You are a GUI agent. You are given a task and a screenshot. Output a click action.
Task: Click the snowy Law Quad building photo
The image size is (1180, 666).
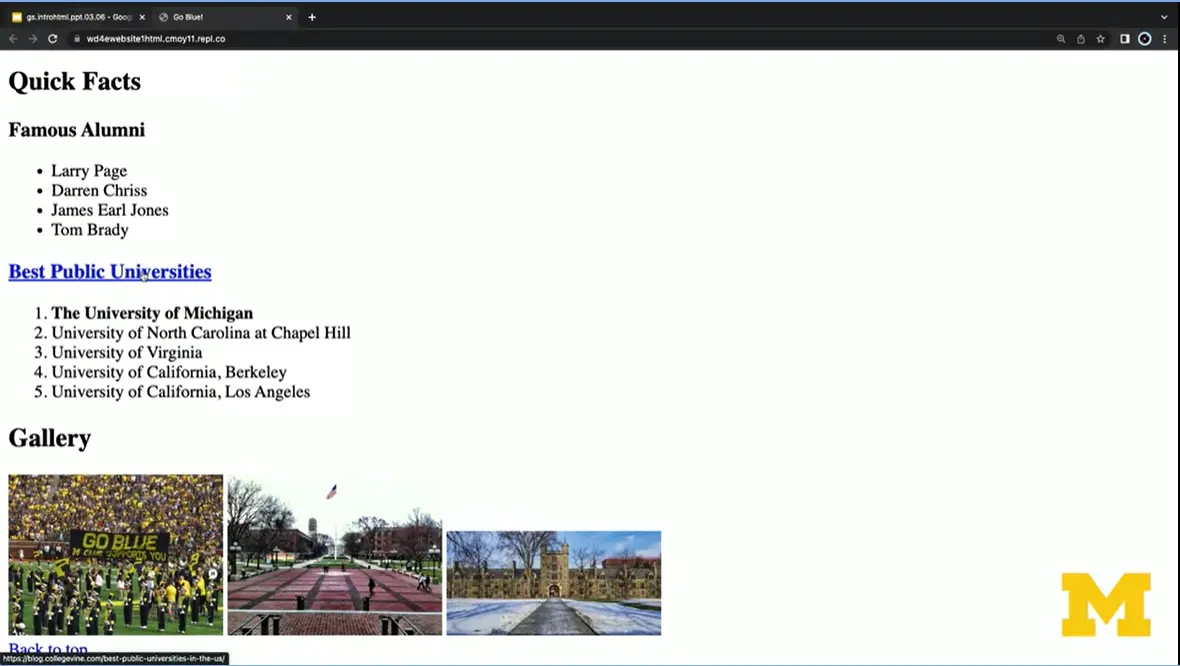pyautogui.click(x=553, y=582)
